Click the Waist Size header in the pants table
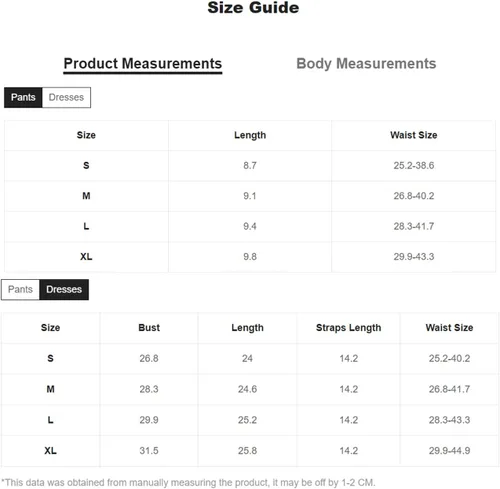Viewport: 500px width, 489px height. coord(414,135)
